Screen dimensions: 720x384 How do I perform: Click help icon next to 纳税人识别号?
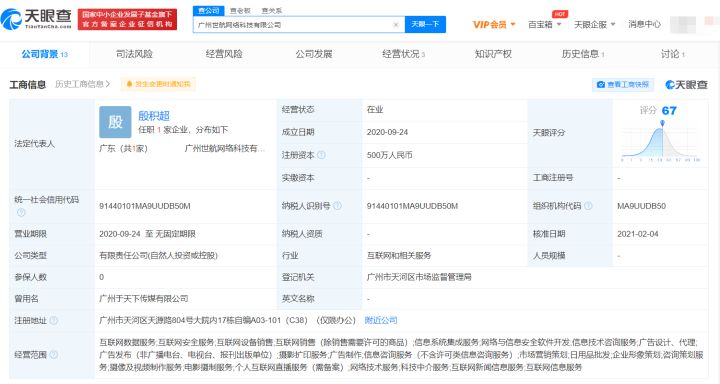click(x=338, y=206)
